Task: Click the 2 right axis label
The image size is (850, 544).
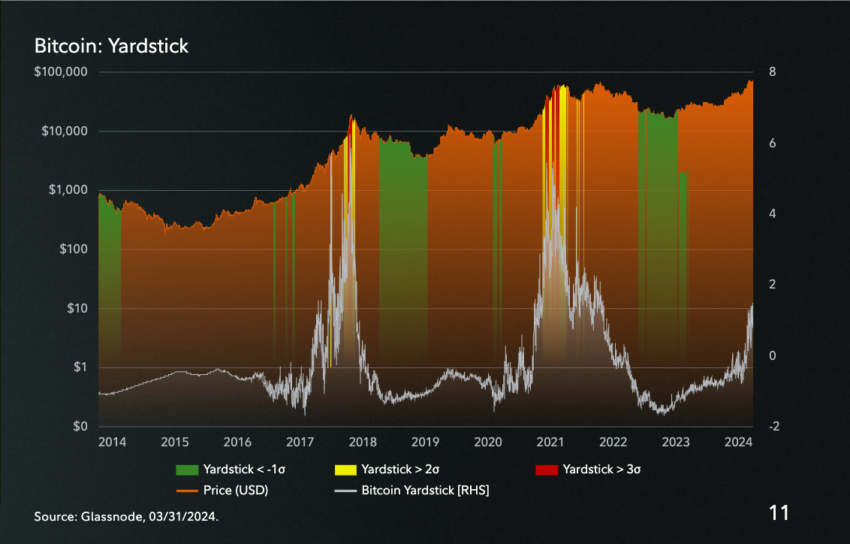Action: click(x=772, y=284)
